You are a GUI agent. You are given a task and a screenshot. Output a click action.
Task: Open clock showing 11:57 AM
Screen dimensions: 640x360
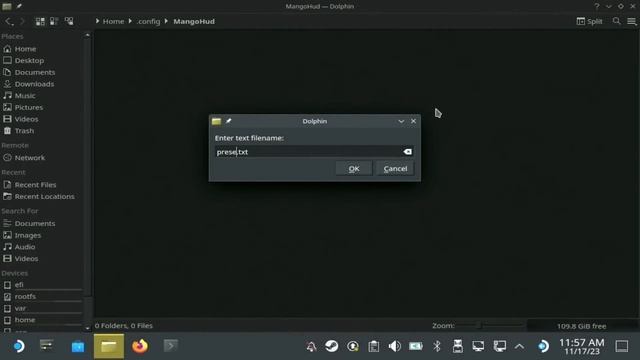point(582,346)
